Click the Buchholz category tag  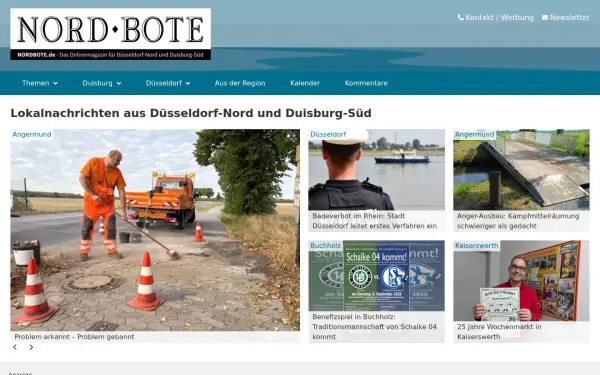pos(326,245)
